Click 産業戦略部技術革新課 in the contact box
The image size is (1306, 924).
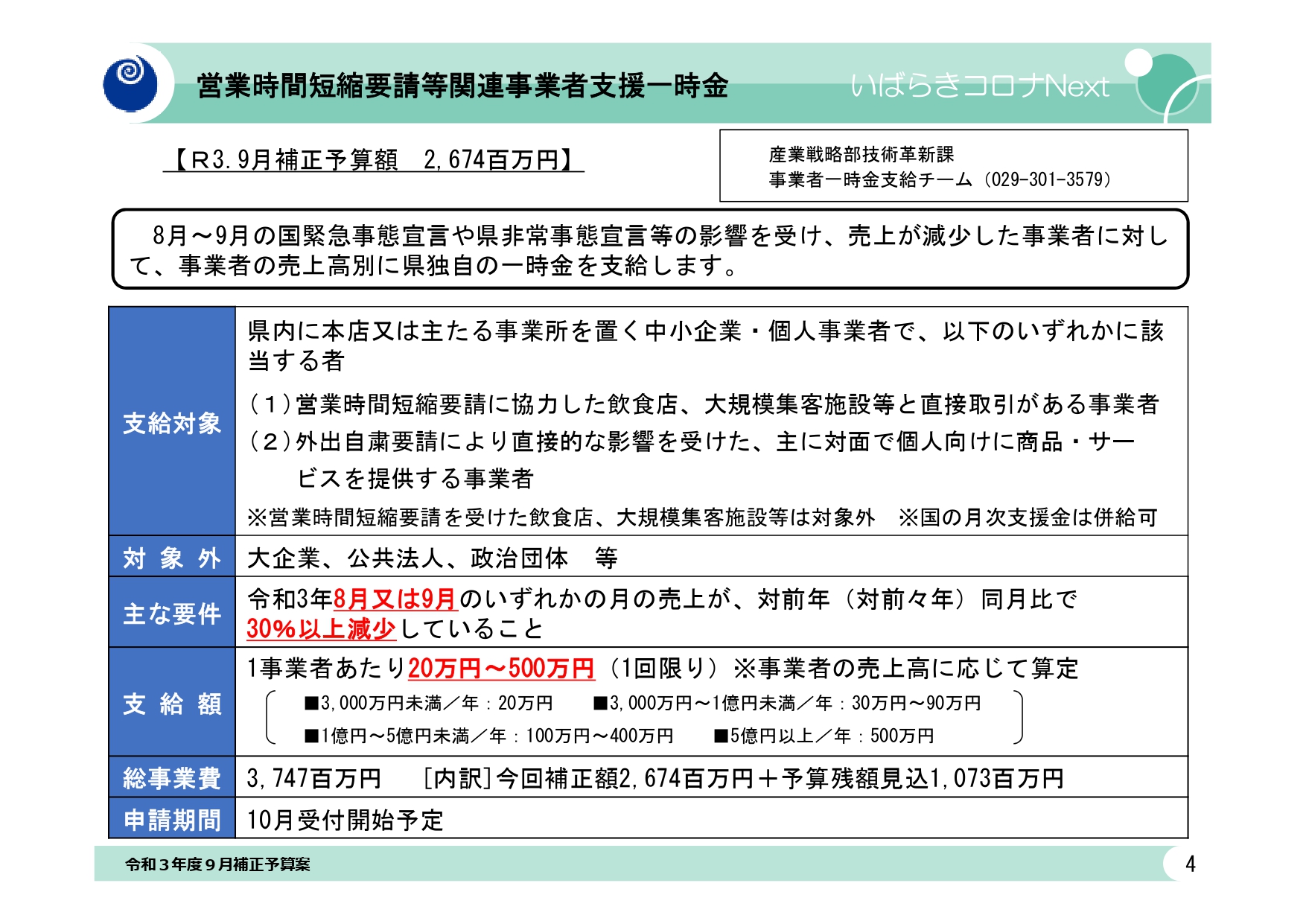[861, 154]
